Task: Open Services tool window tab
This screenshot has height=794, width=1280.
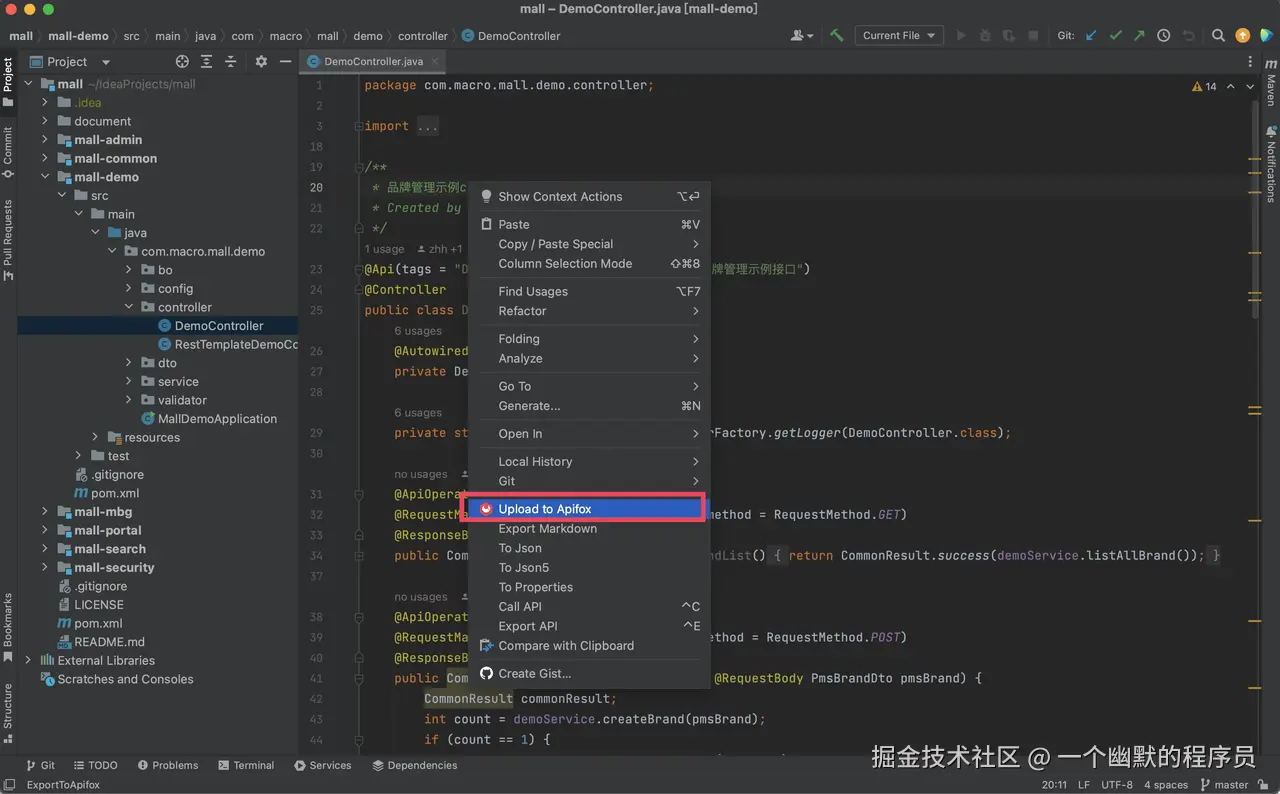Action: pos(323,765)
